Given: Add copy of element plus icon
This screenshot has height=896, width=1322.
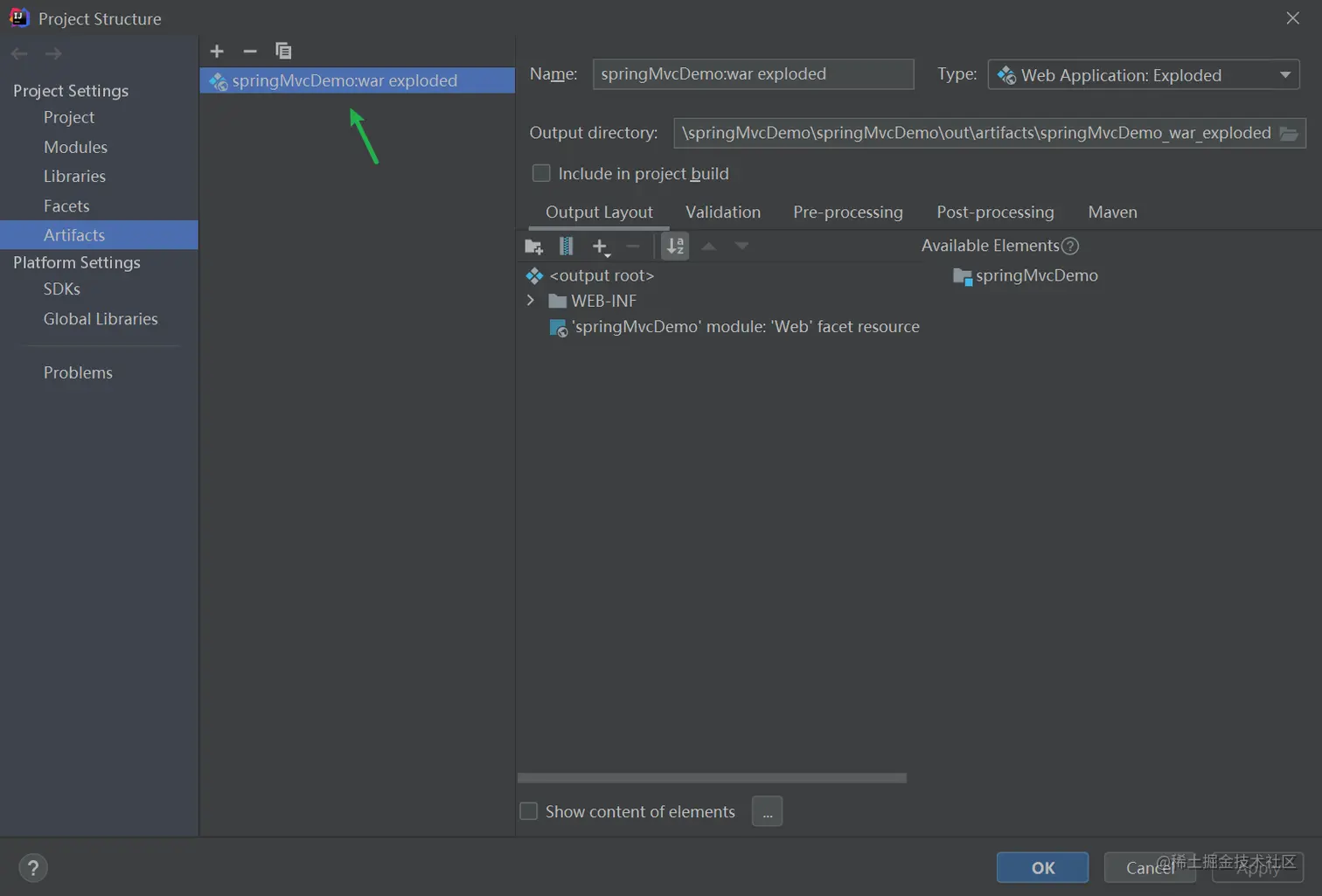Looking at the screenshot, I should tap(601, 247).
